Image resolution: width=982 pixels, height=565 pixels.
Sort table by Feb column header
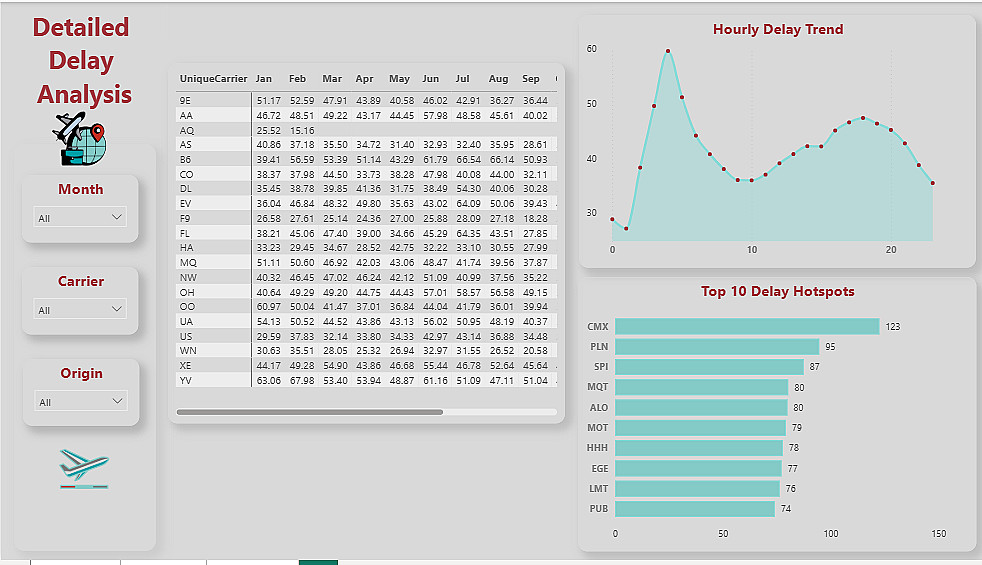pyautogui.click(x=297, y=79)
